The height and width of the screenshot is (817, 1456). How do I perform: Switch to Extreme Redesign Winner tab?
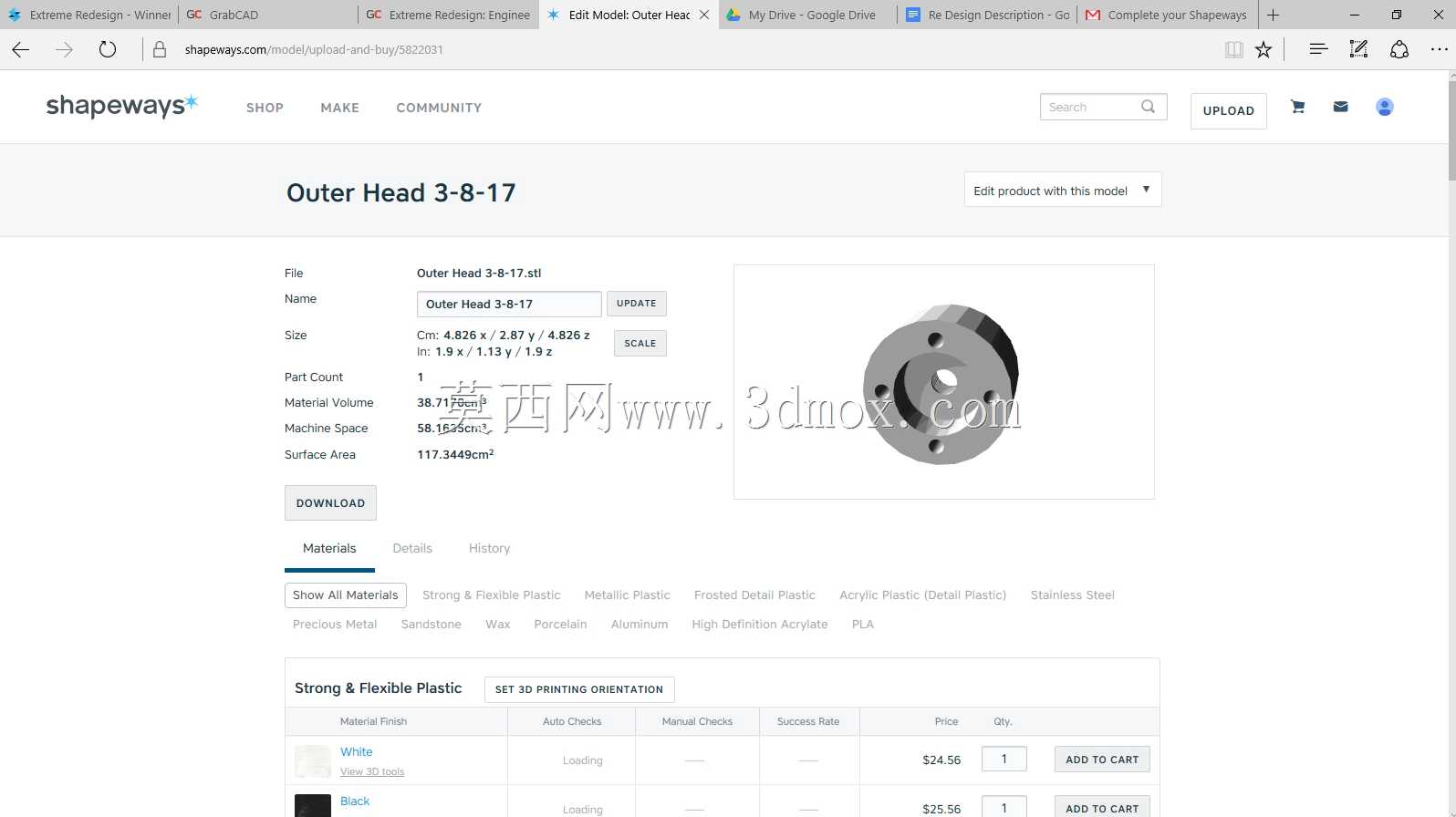(90, 15)
